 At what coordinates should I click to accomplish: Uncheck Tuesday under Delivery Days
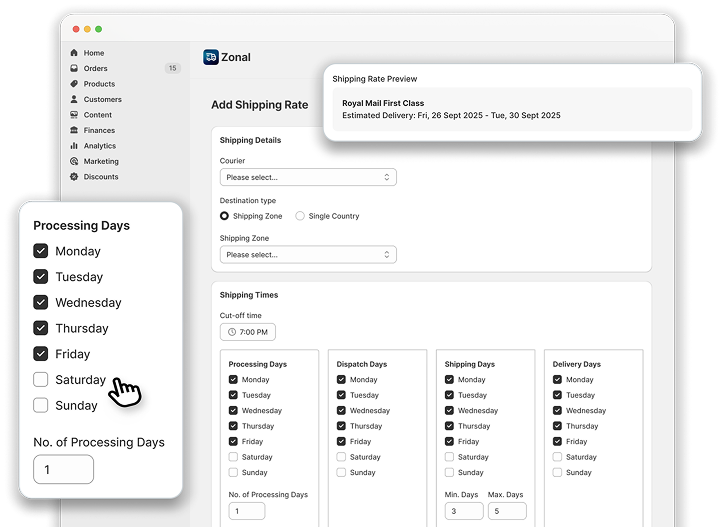(x=557, y=395)
